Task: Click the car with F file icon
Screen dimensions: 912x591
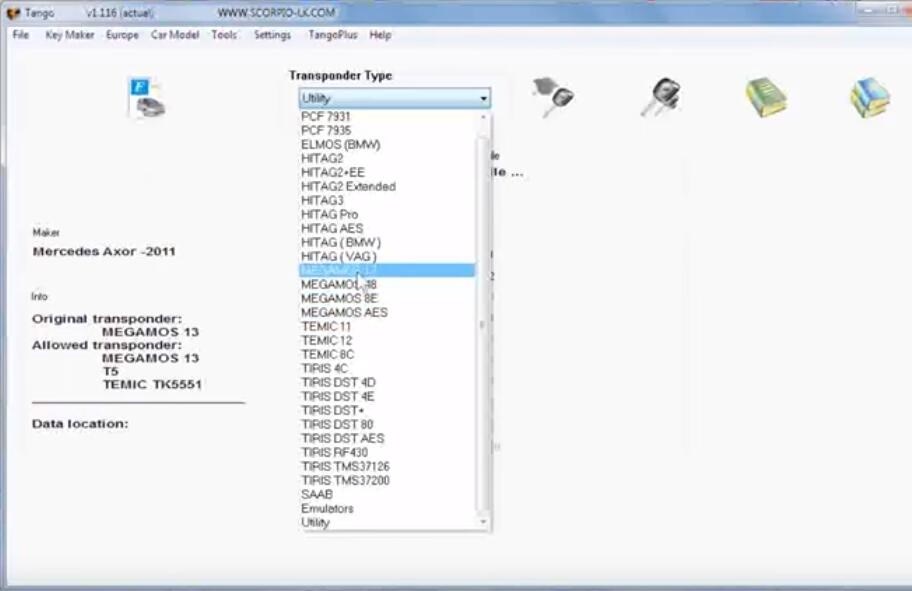Action: (x=147, y=97)
